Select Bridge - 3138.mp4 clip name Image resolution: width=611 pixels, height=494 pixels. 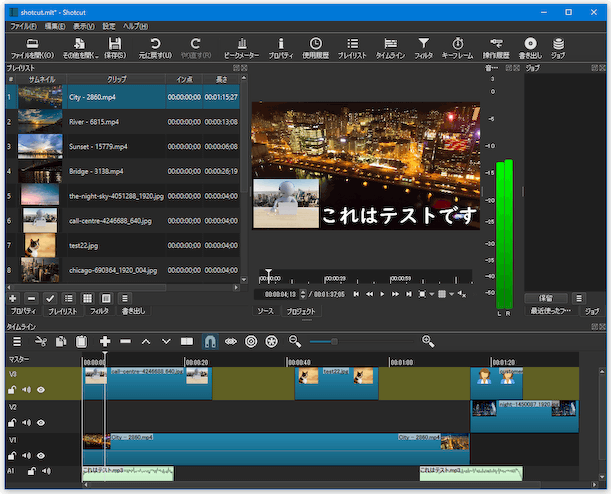coord(96,171)
